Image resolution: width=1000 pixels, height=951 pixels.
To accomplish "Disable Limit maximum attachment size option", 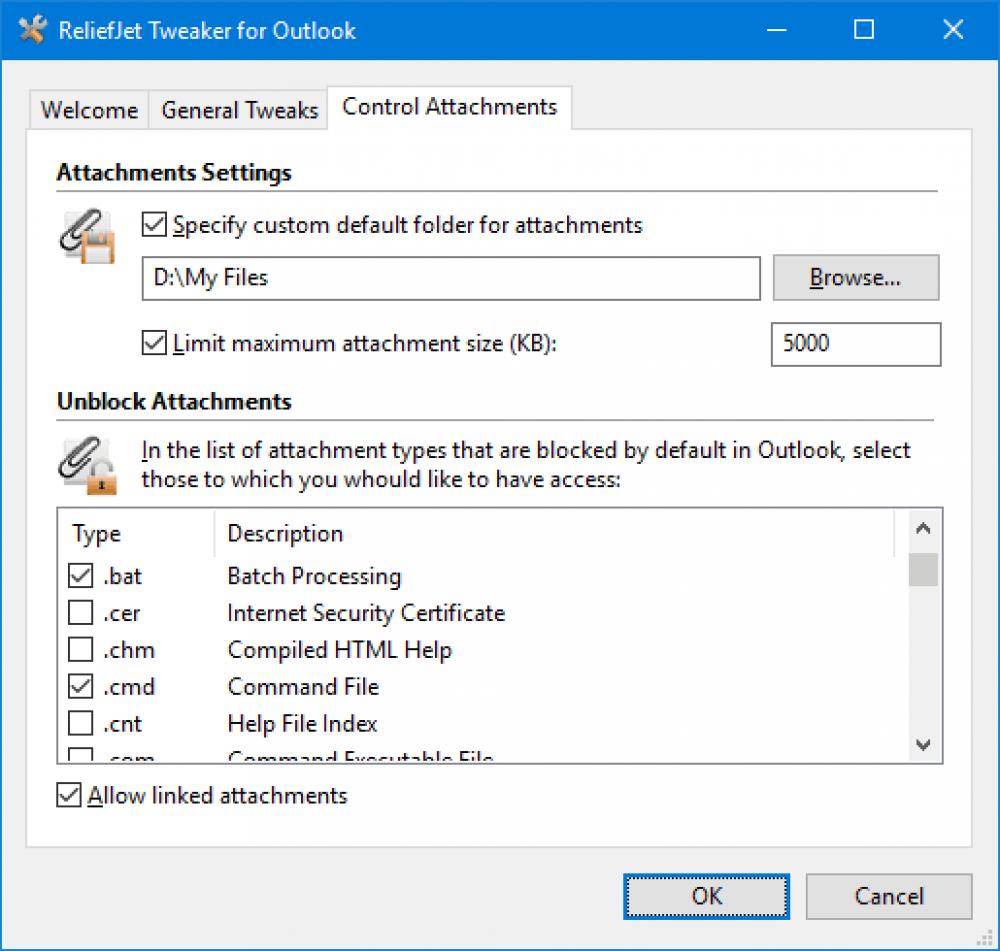I will point(152,343).
